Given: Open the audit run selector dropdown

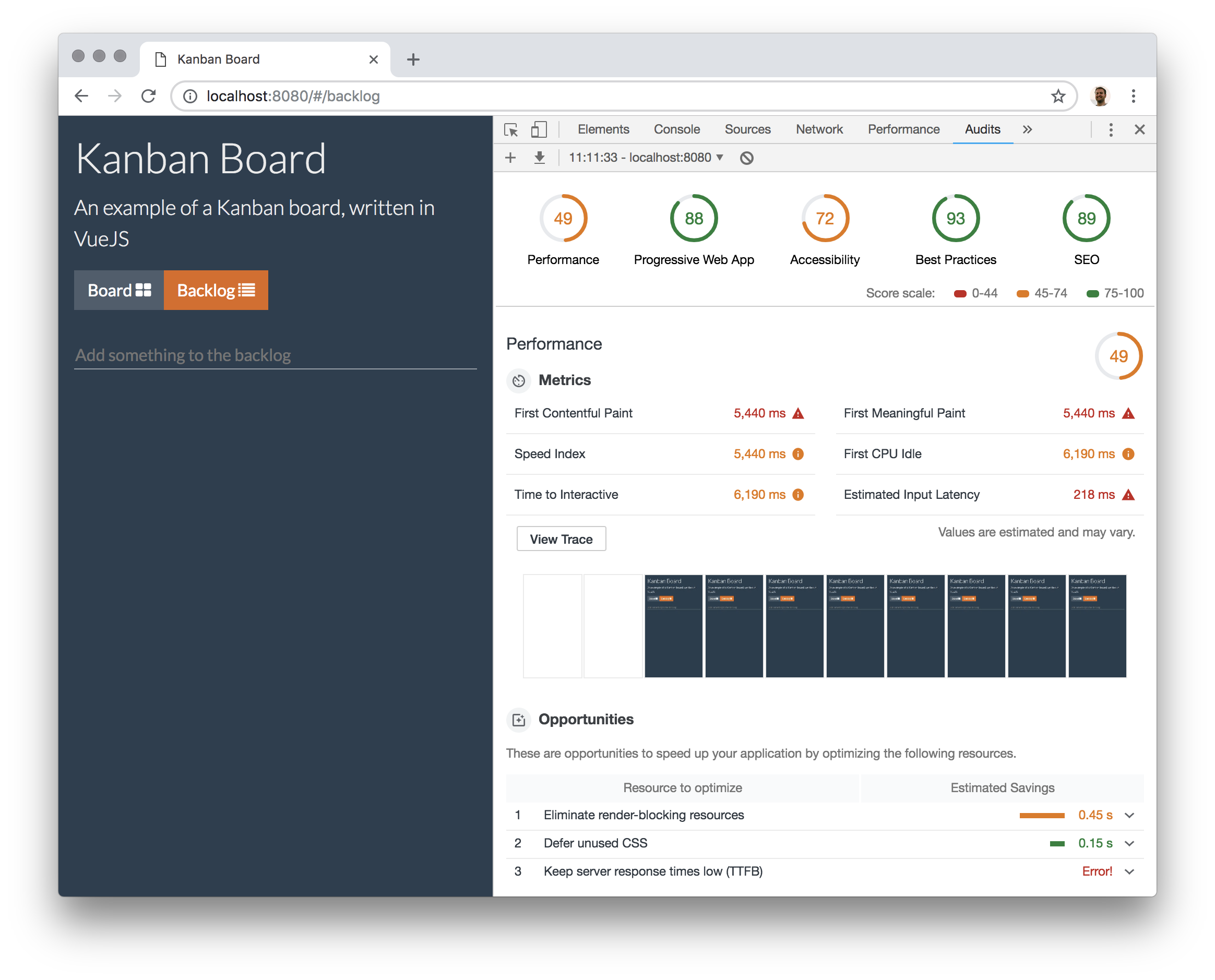Looking at the screenshot, I should [x=645, y=158].
